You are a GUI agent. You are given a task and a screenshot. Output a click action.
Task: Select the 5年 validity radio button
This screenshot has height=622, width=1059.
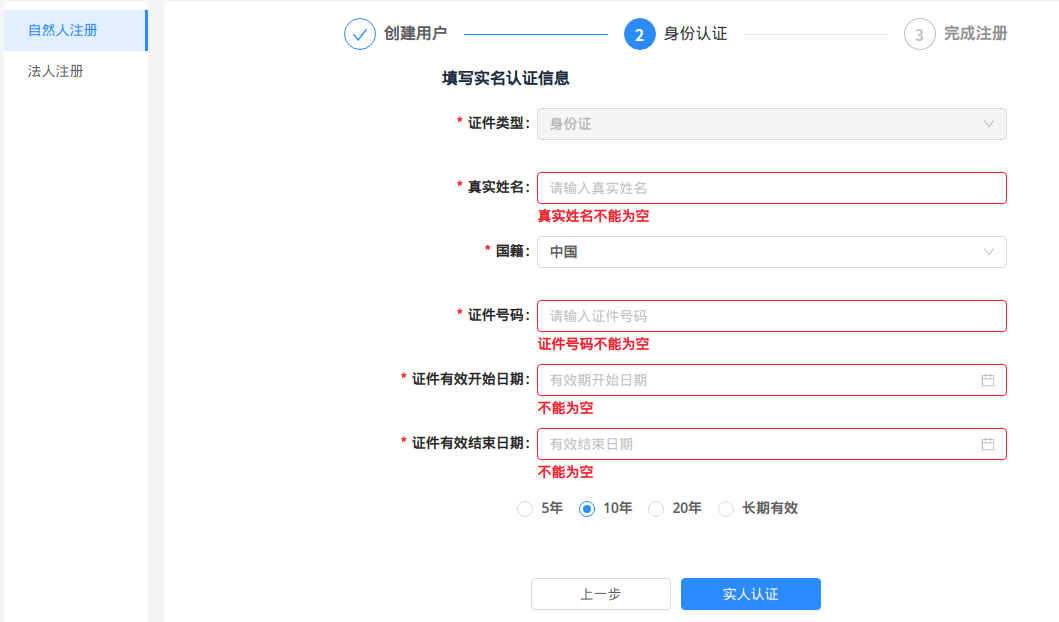click(x=525, y=509)
